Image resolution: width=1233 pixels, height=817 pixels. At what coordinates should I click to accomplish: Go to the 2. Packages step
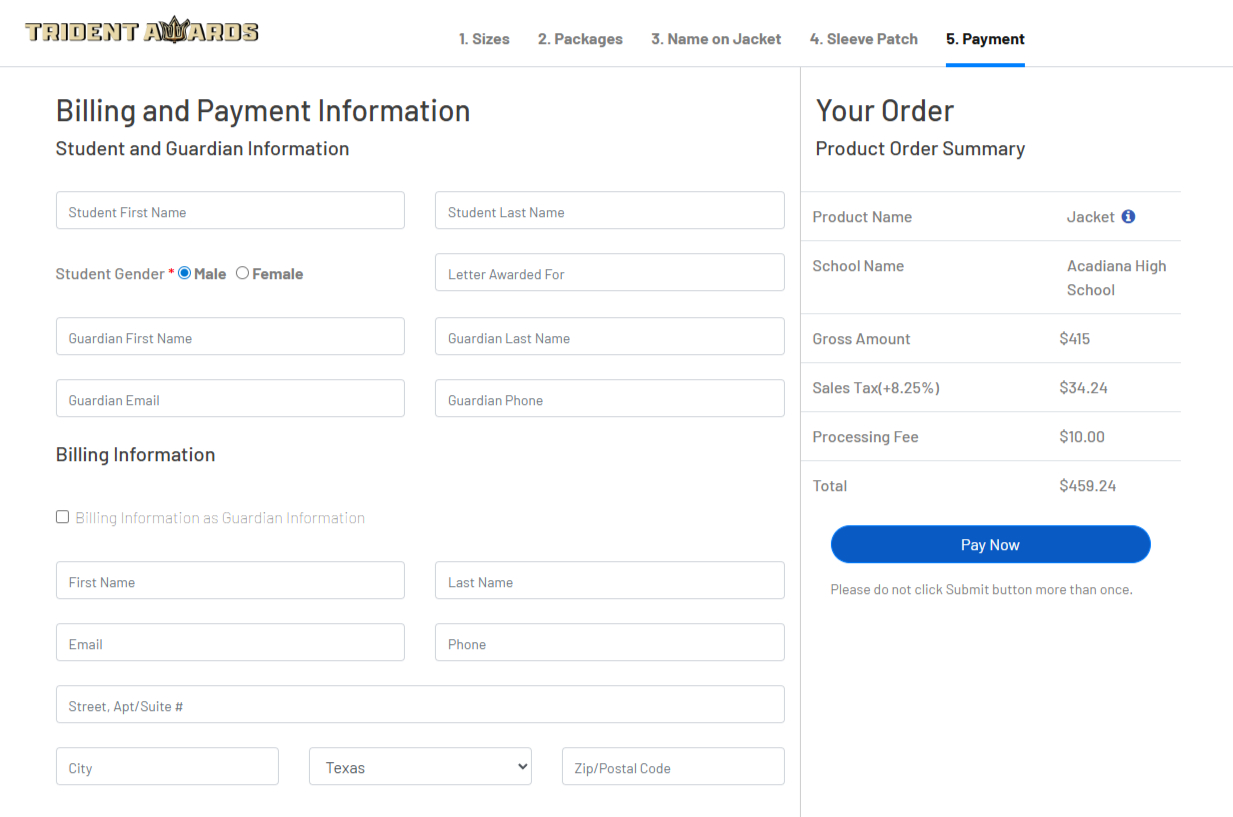coord(580,39)
